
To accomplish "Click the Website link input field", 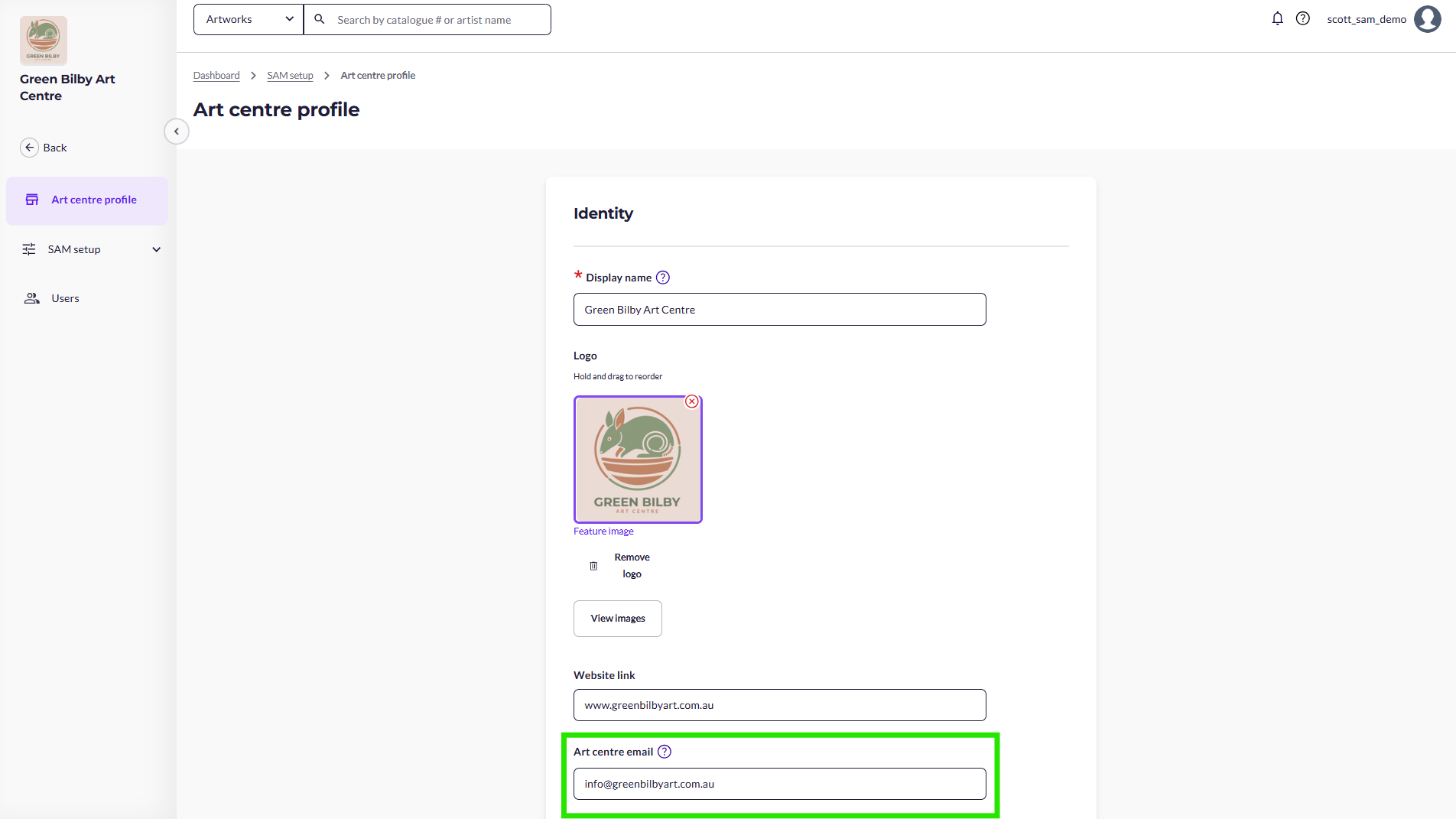I will (x=779, y=705).
